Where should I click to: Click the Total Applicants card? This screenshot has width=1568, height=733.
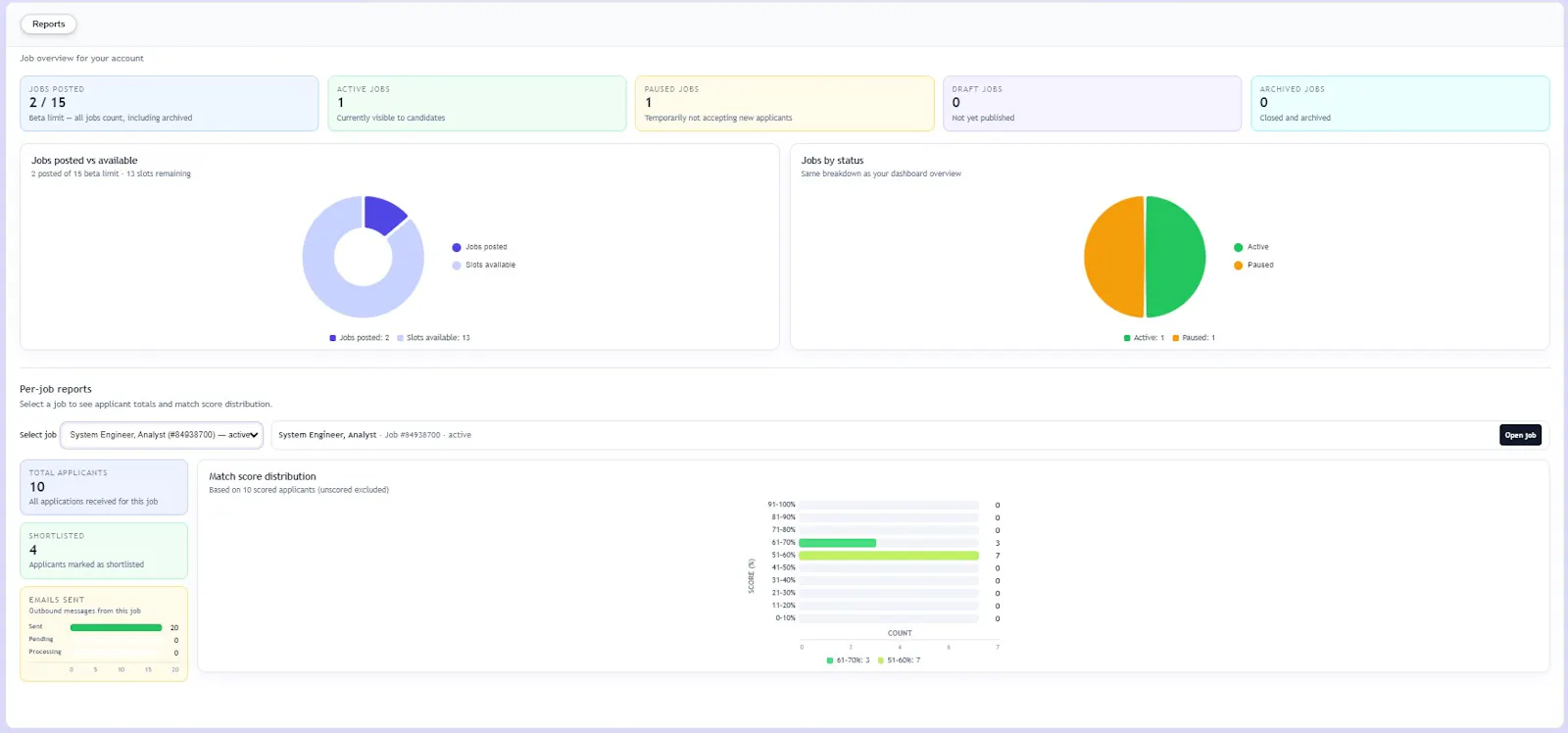pos(104,487)
